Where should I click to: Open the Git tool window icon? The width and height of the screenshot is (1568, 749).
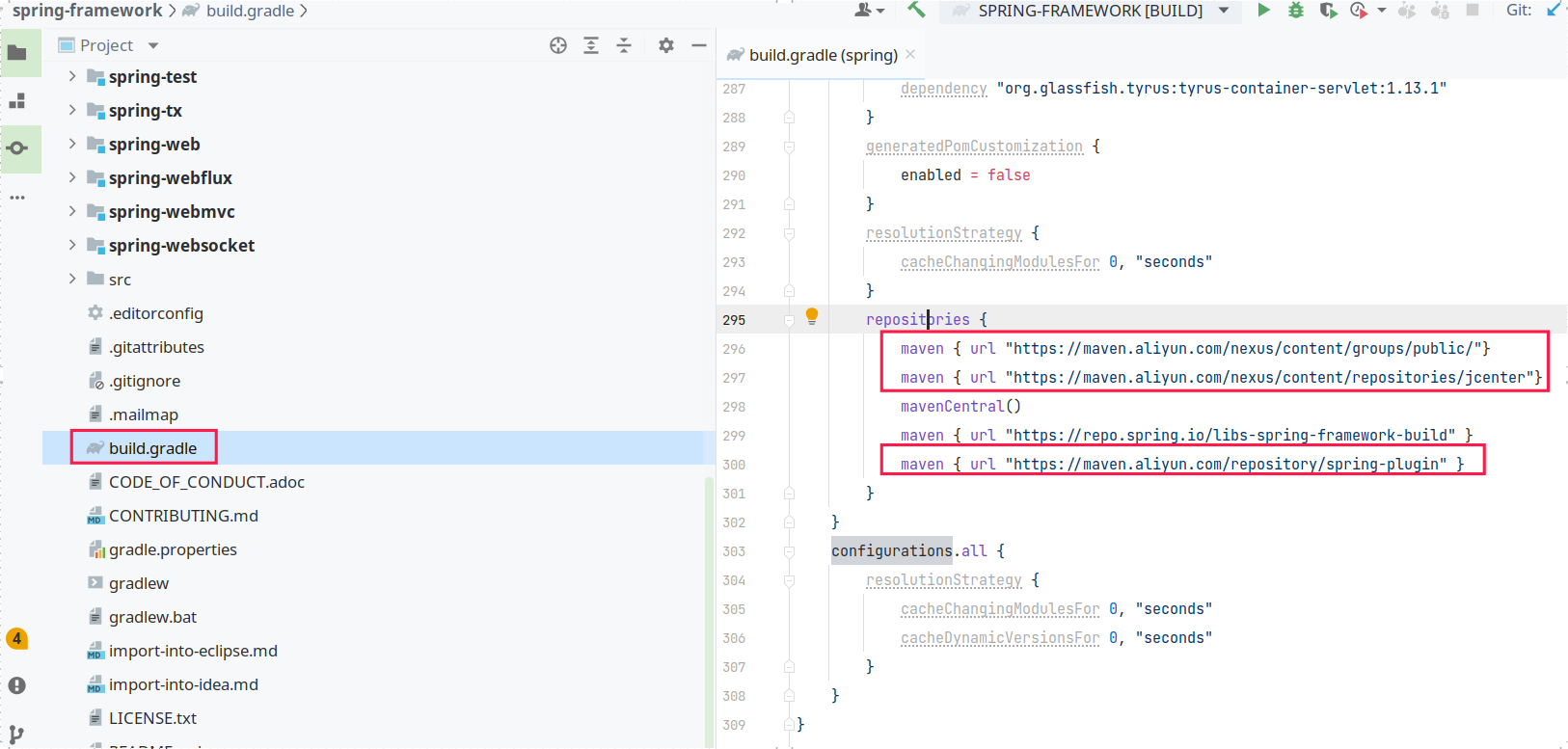[x=16, y=734]
